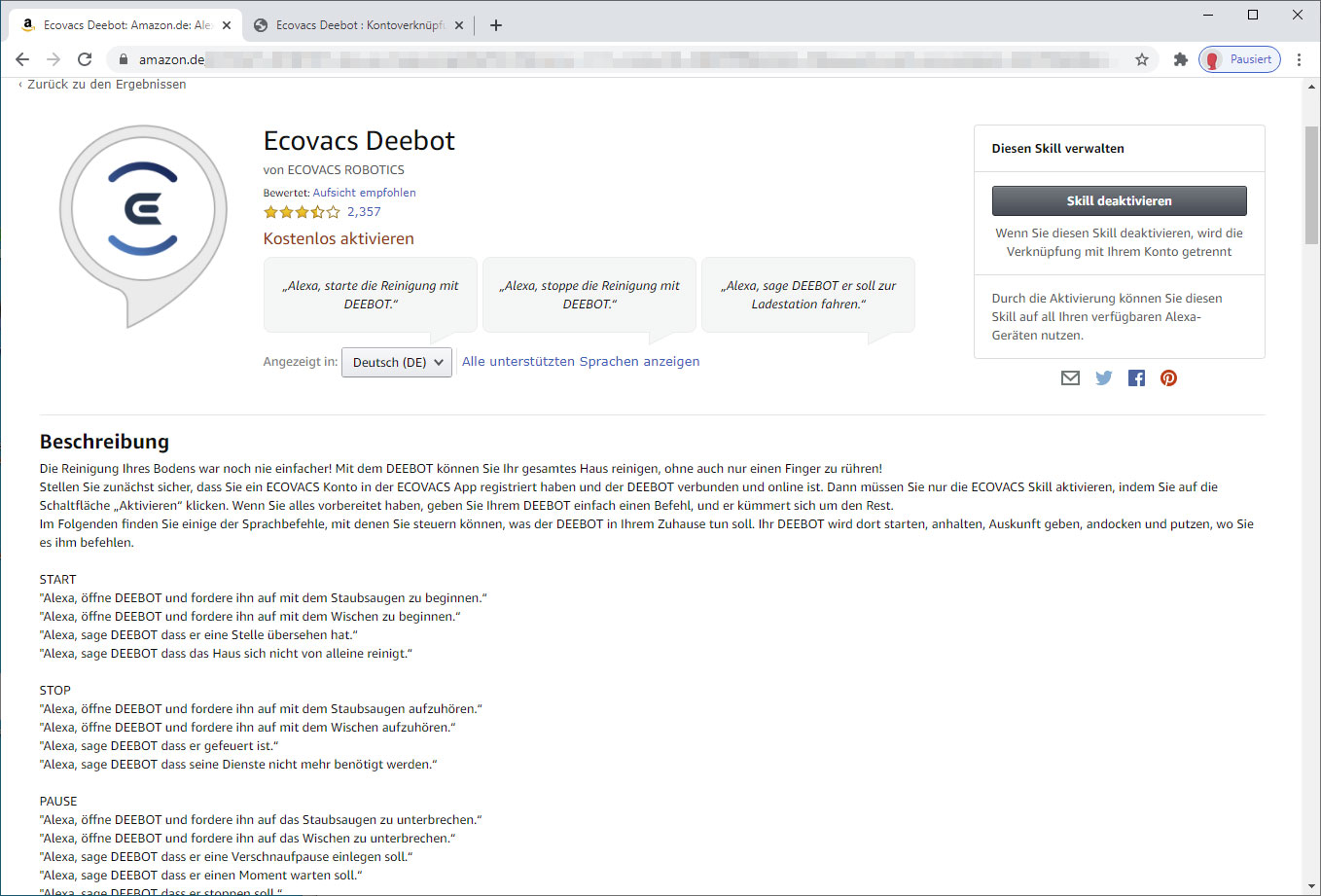Click the address bar showing amazon.de

(x=632, y=59)
